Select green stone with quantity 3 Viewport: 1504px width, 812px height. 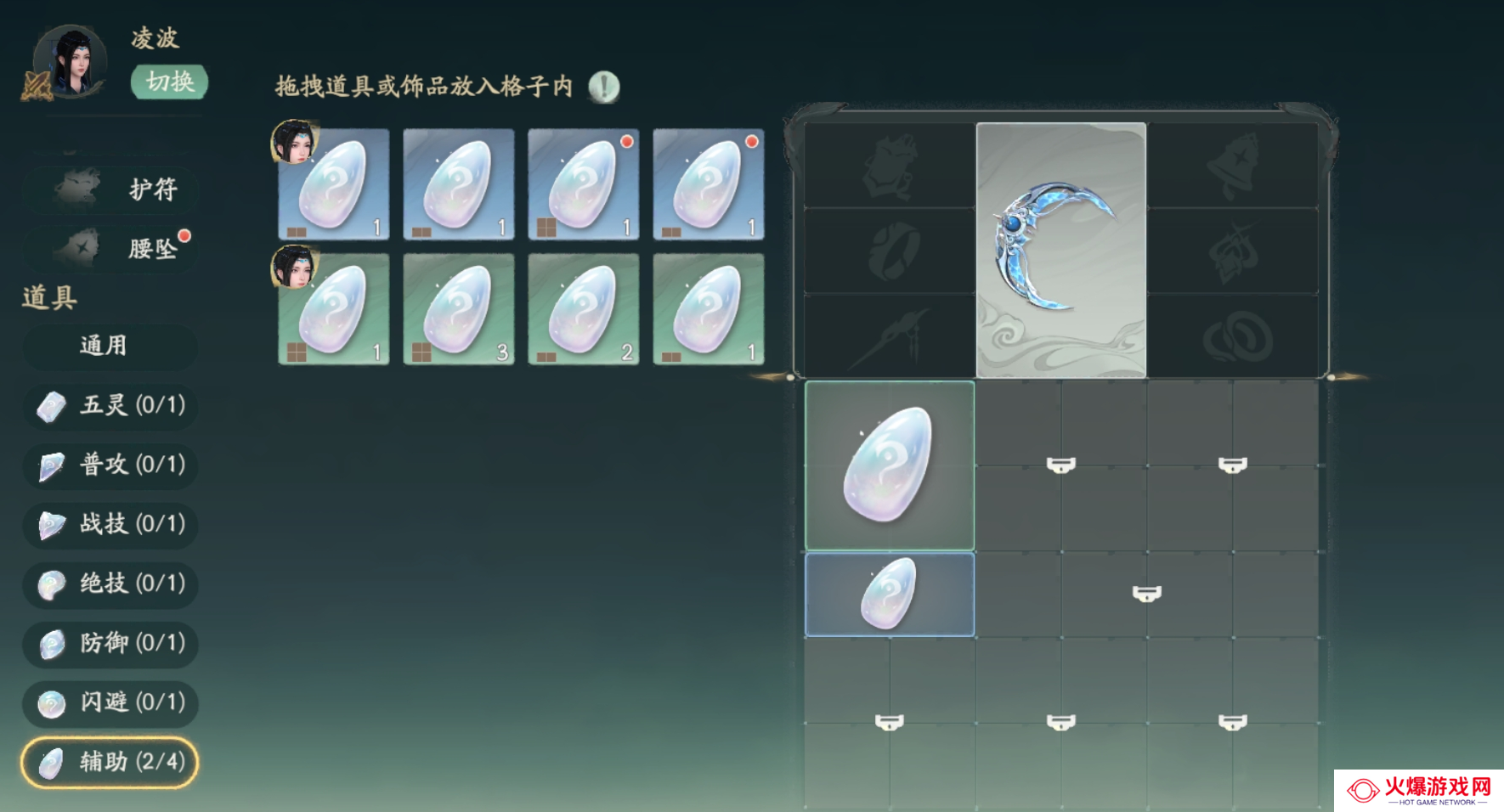459,309
